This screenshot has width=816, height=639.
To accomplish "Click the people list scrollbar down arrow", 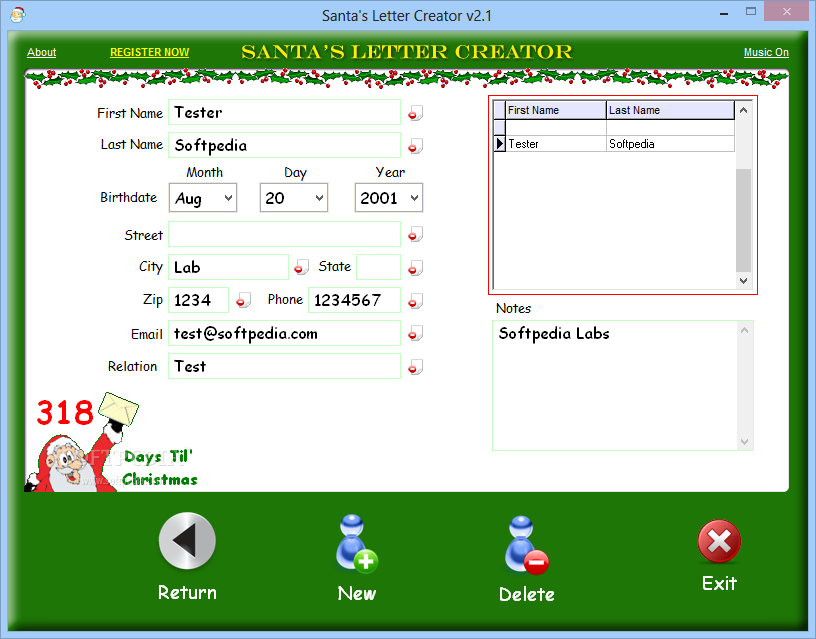I will click(x=744, y=280).
